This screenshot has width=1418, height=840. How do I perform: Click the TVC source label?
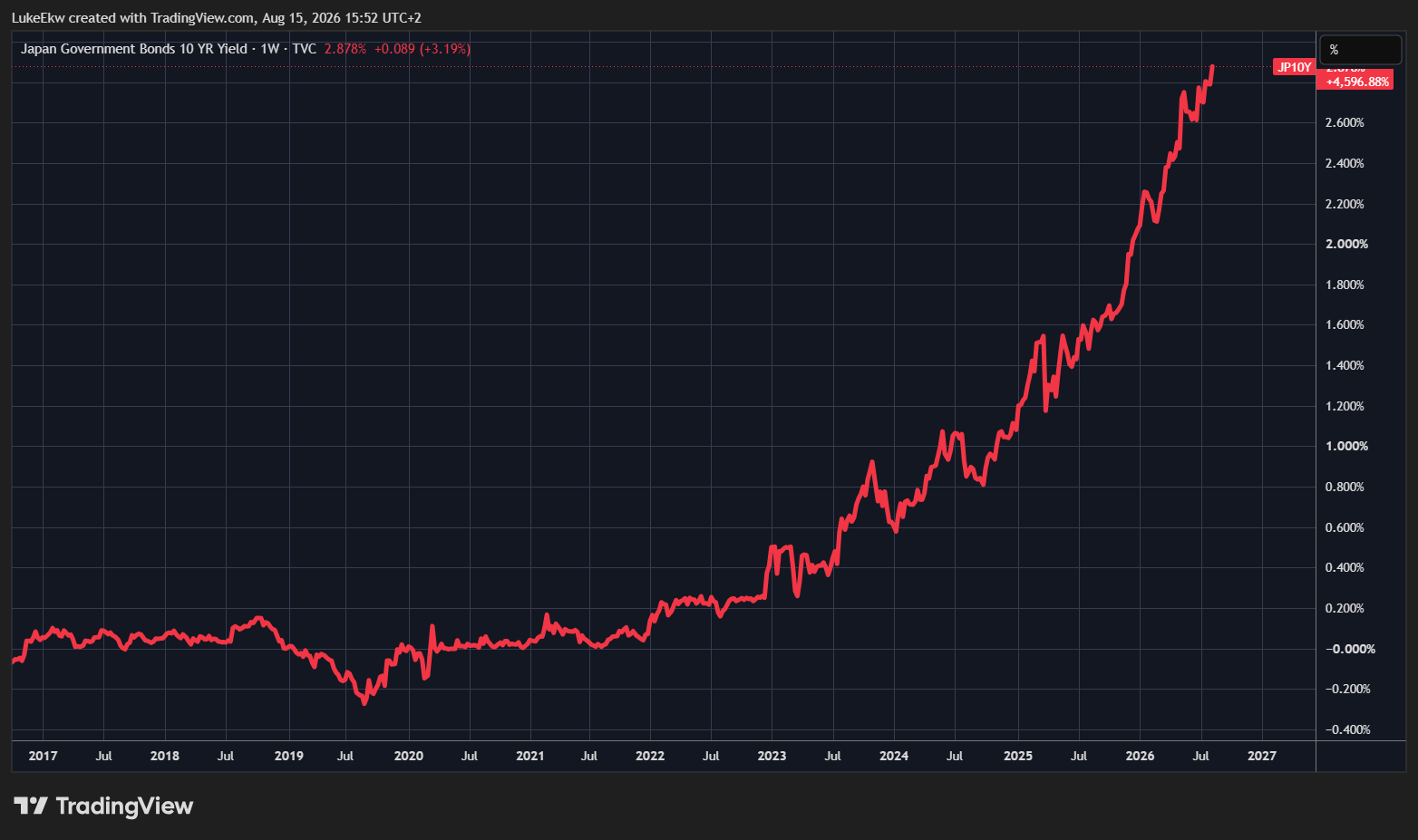(305, 49)
